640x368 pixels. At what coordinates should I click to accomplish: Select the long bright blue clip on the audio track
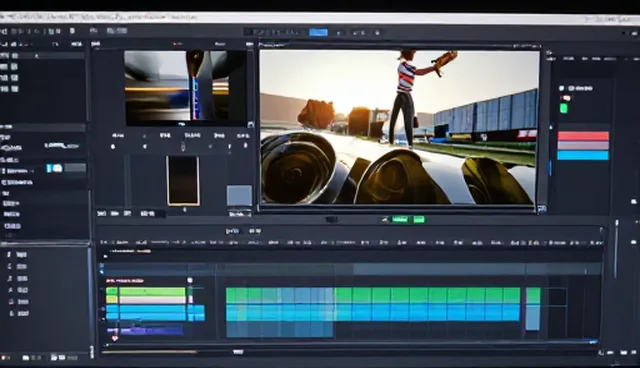[x=373, y=313]
